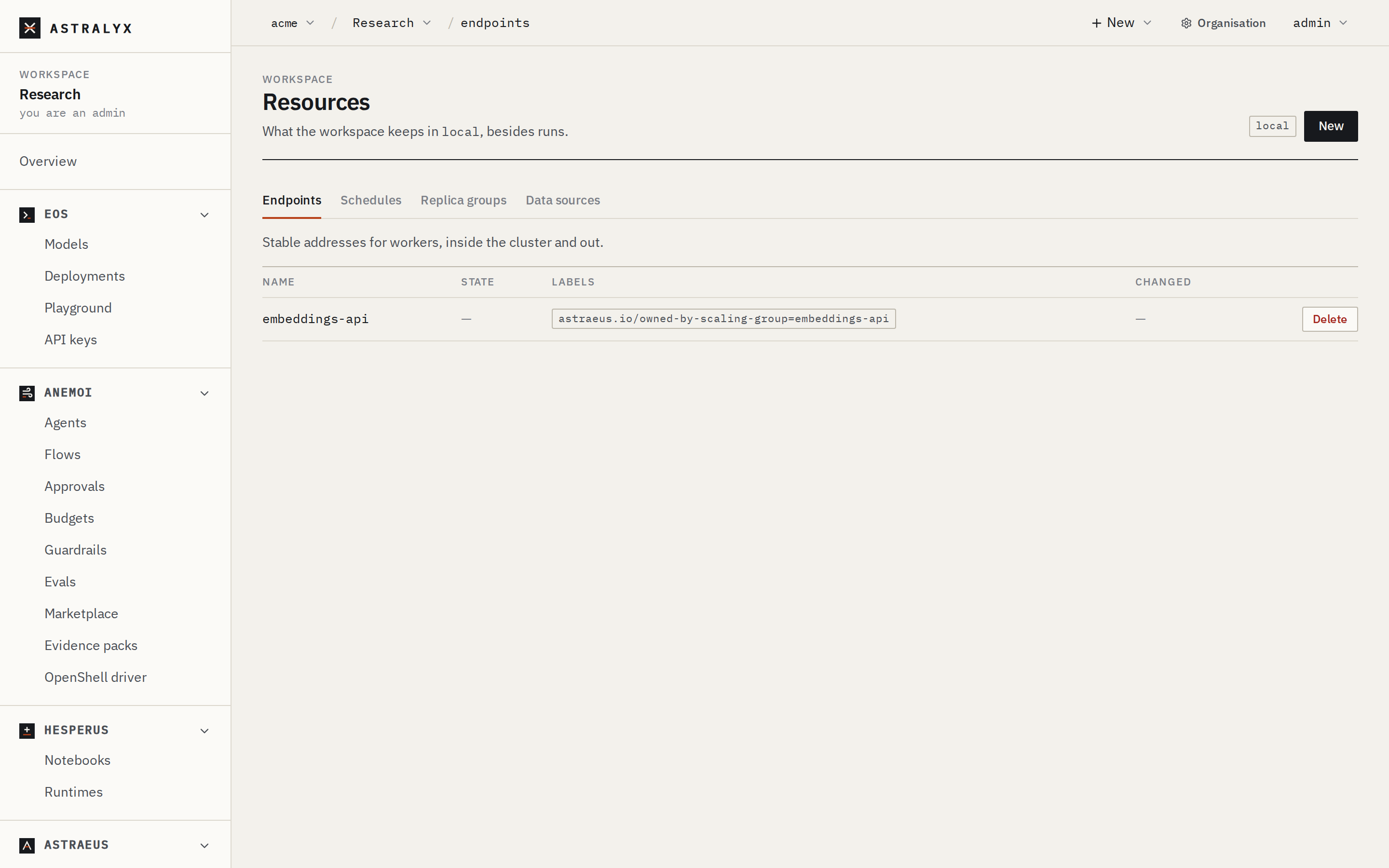
Task: Open the Budgets page
Action: pos(69,518)
